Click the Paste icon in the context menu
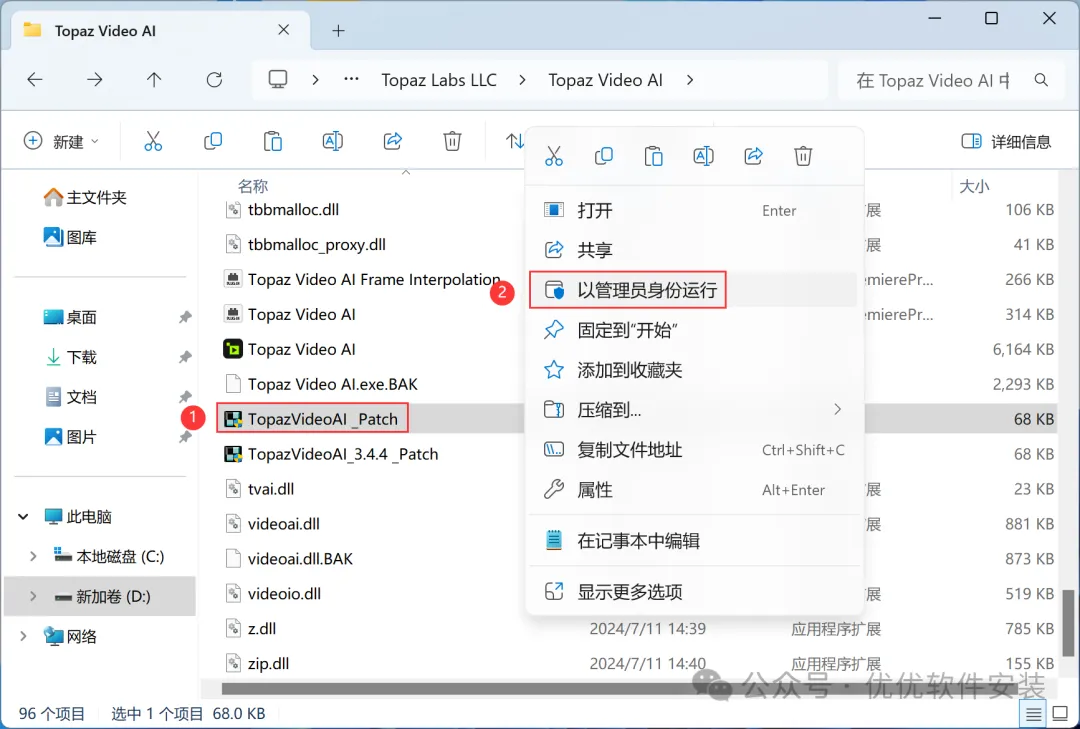The image size is (1080, 729). 654,156
